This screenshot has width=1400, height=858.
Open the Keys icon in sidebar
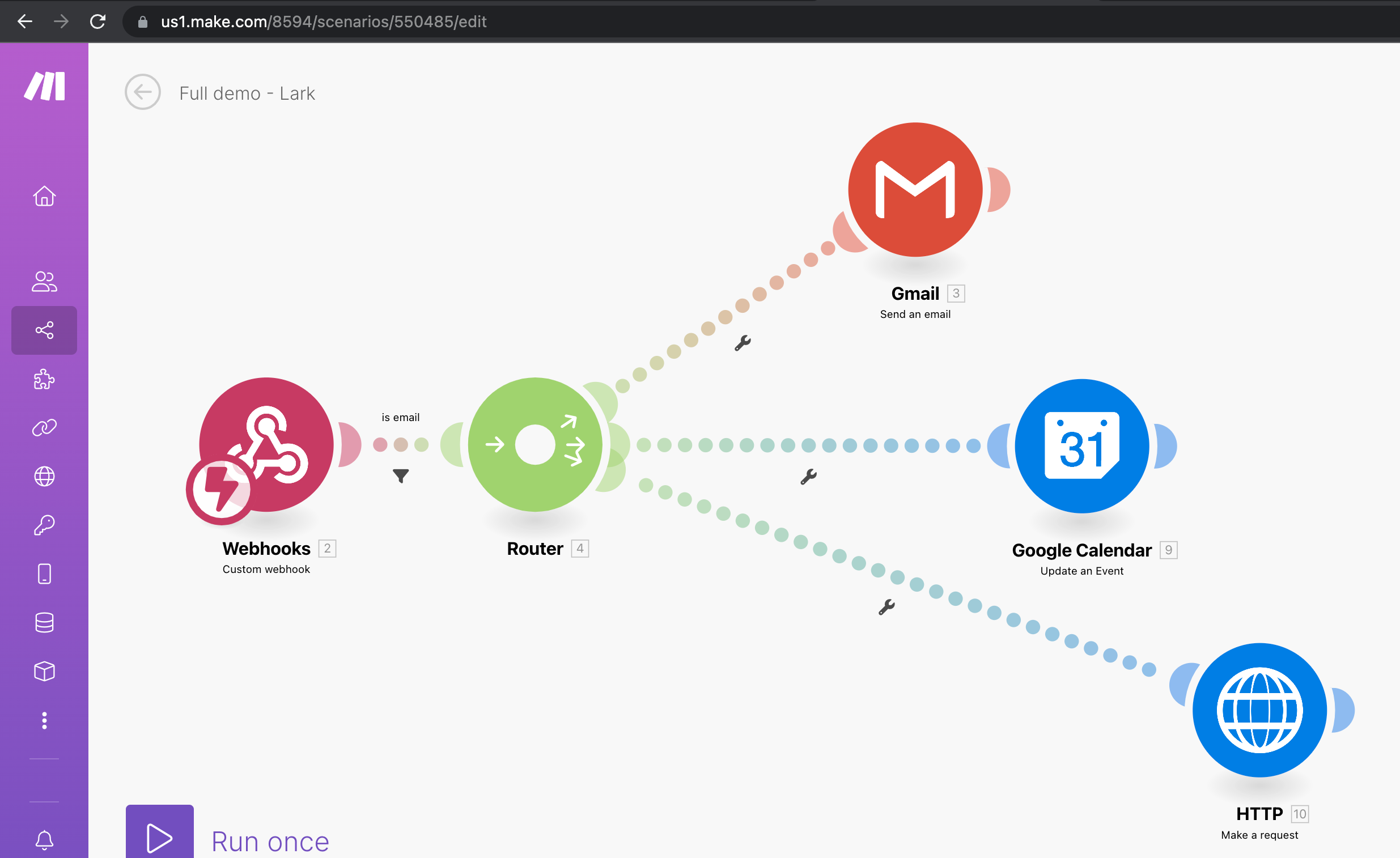pos(44,525)
